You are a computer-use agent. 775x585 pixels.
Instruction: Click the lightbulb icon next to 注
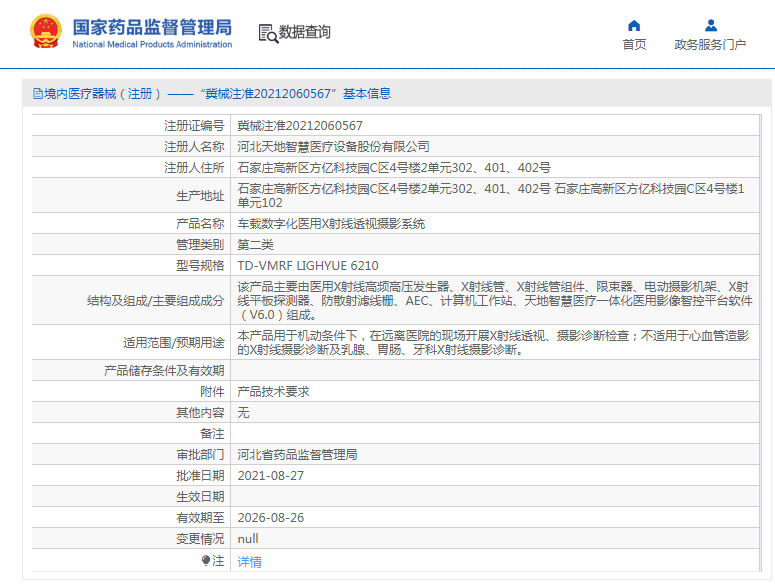(206, 560)
